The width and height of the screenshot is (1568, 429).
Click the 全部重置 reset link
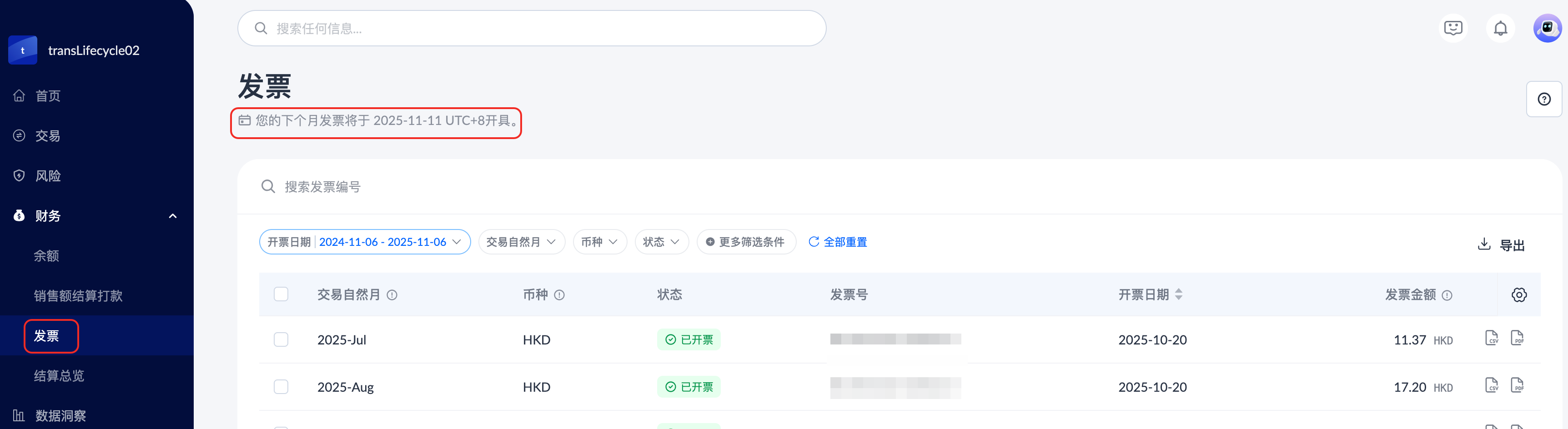(838, 242)
